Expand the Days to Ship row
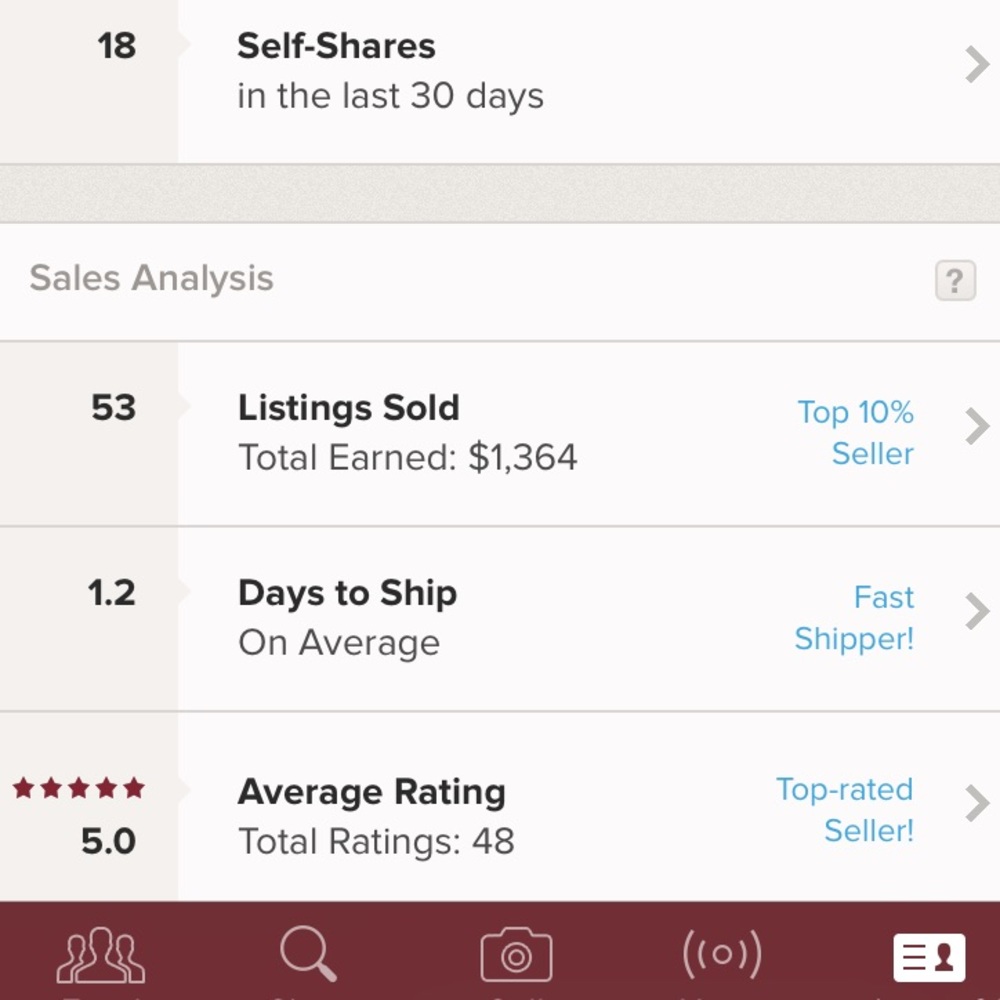Screen dimensions: 1000x1000 tap(975, 612)
